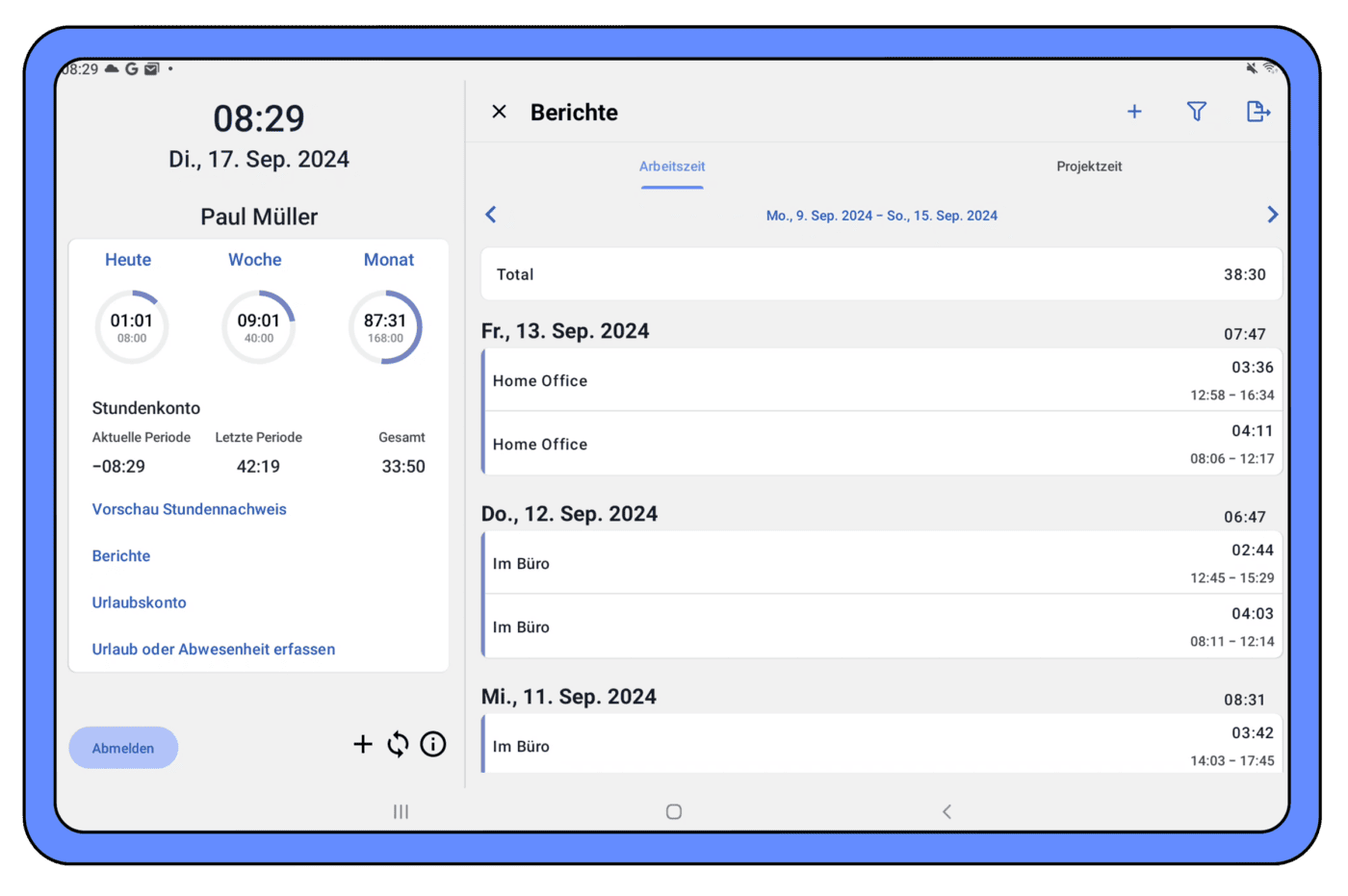
Task: Open Im Büro entry 12:45 – 15:29
Action: (882, 563)
